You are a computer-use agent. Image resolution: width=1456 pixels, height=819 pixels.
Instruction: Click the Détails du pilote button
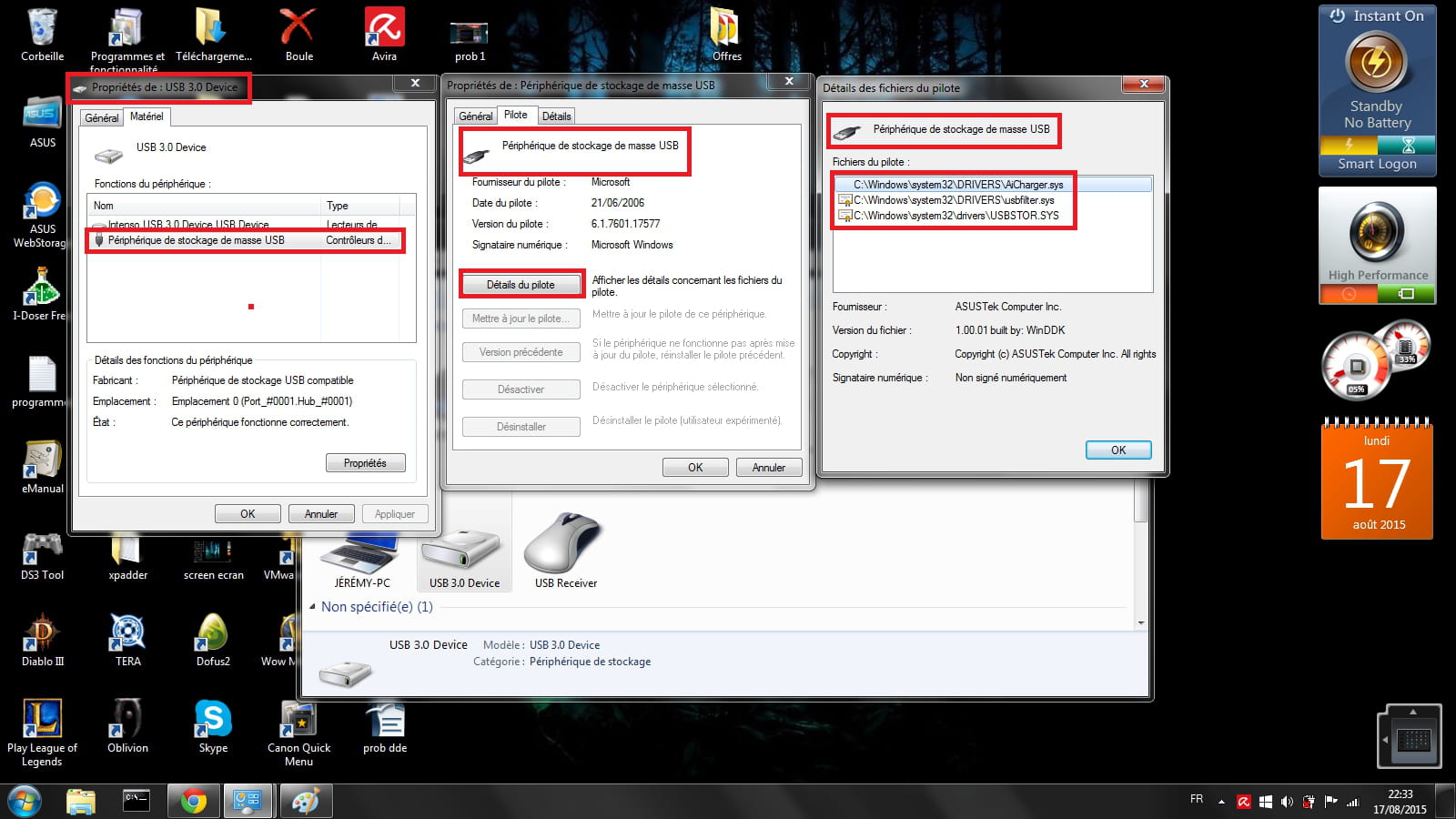[x=521, y=285]
